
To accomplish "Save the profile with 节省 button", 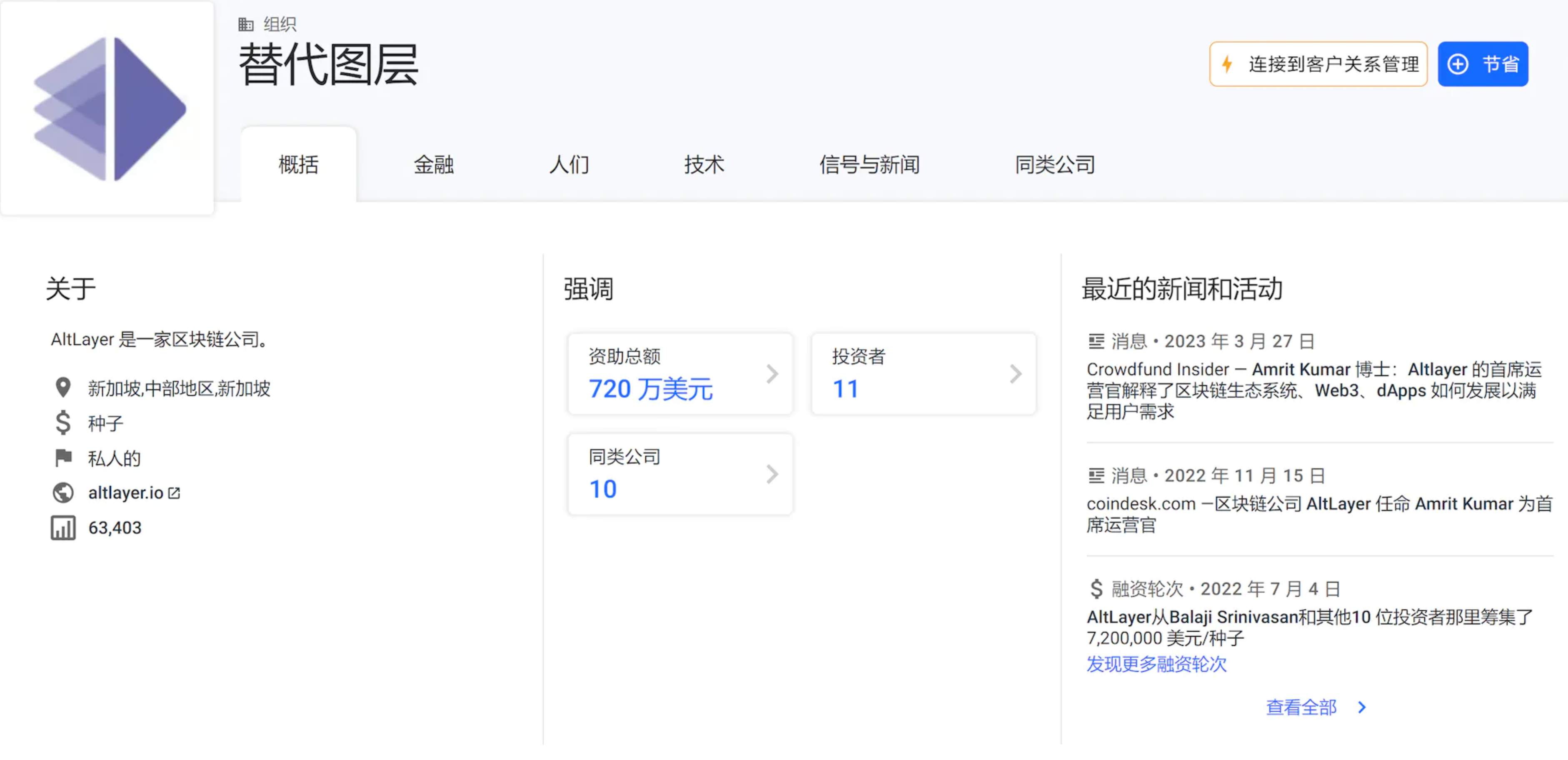I will [x=1483, y=64].
